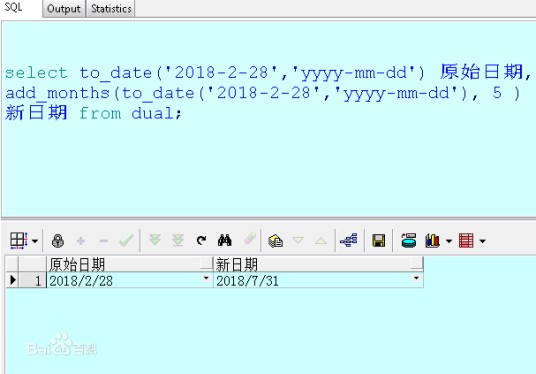This screenshot has width=536, height=374.
Task: Open the dropdown arrow beside grid icon
Action: [35, 241]
